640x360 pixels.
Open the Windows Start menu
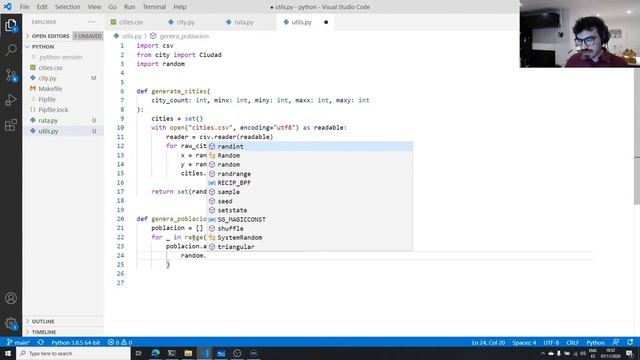coord(8,353)
